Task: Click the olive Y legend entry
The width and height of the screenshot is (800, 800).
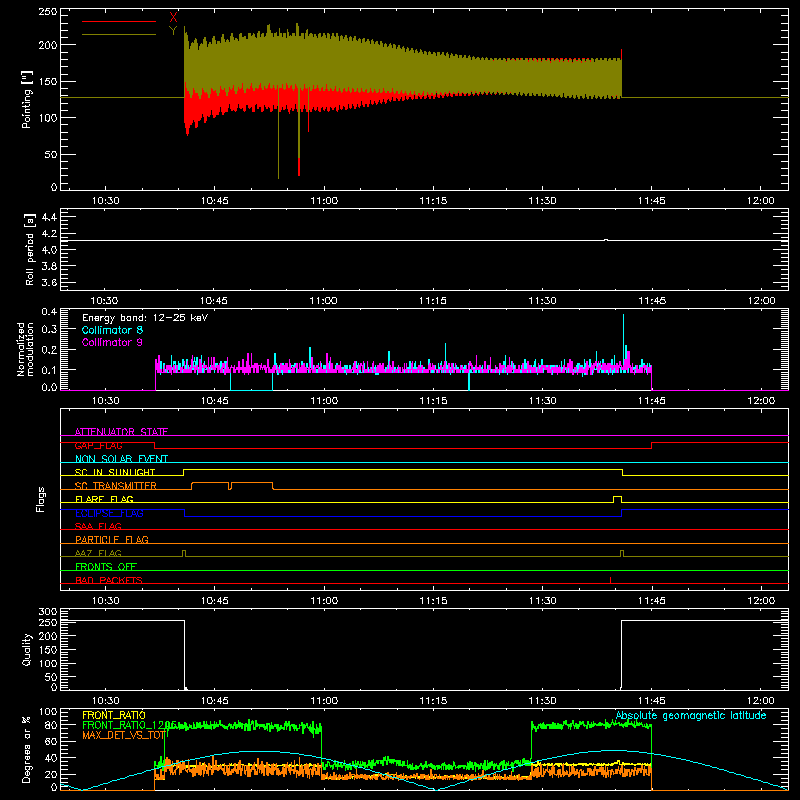Action: [173, 31]
